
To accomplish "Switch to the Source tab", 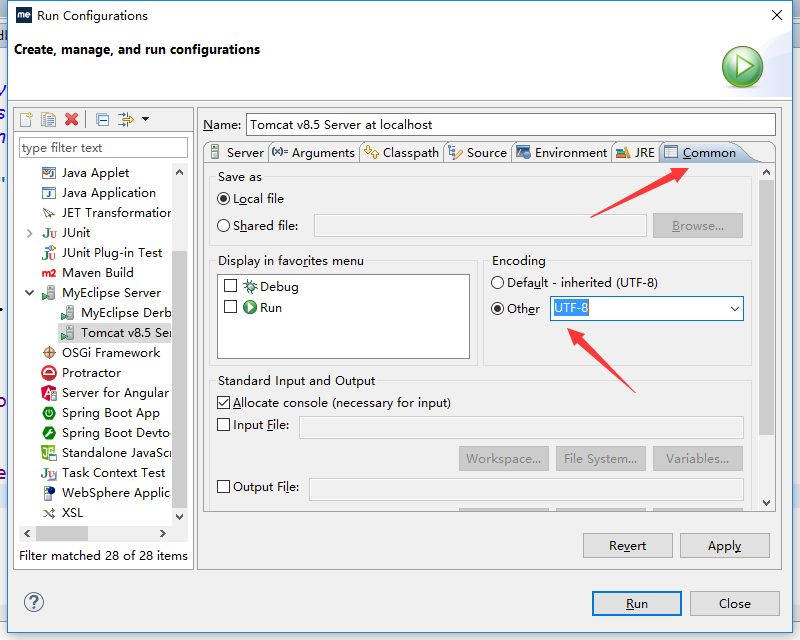I will tap(478, 153).
